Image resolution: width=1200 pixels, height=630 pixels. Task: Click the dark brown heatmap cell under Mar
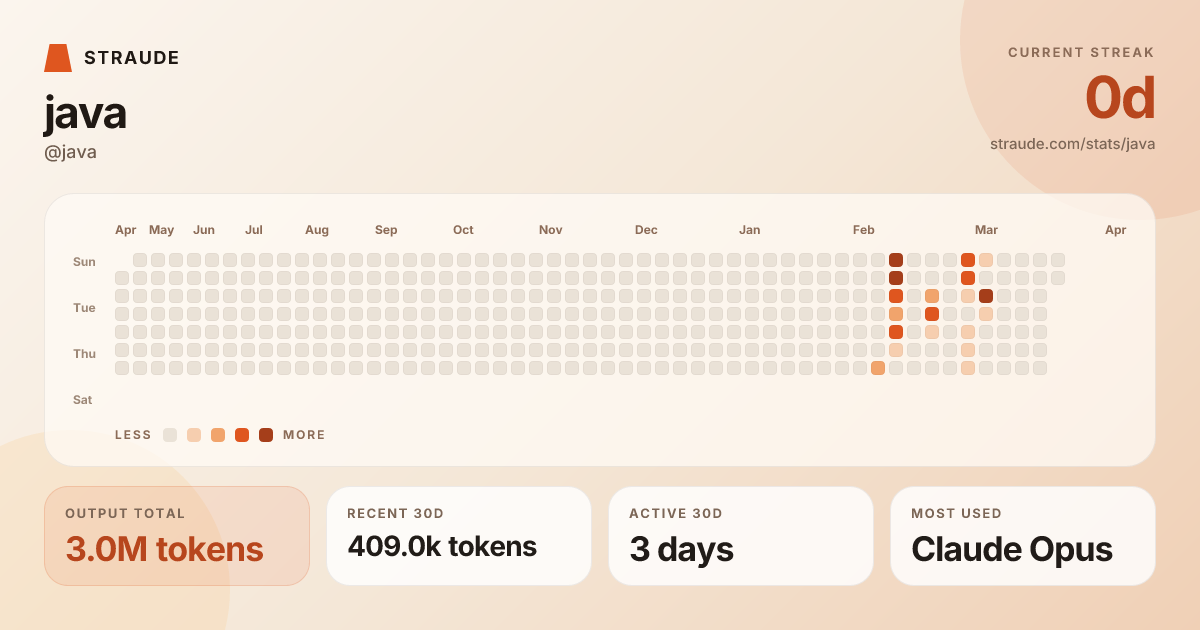coord(986,296)
